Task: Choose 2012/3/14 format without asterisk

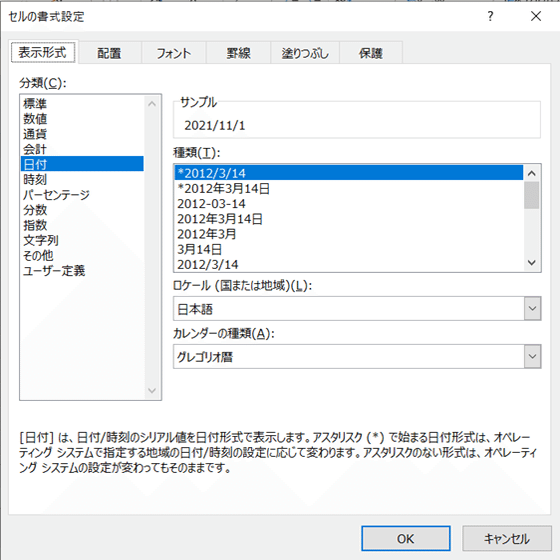Action: tap(349, 264)
